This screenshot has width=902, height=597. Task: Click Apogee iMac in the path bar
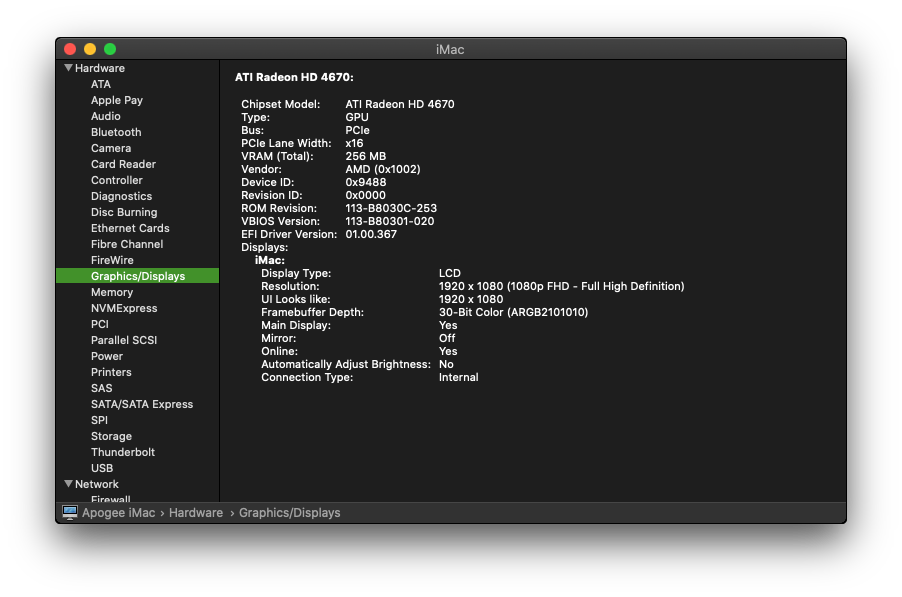(x=119, y=512)
